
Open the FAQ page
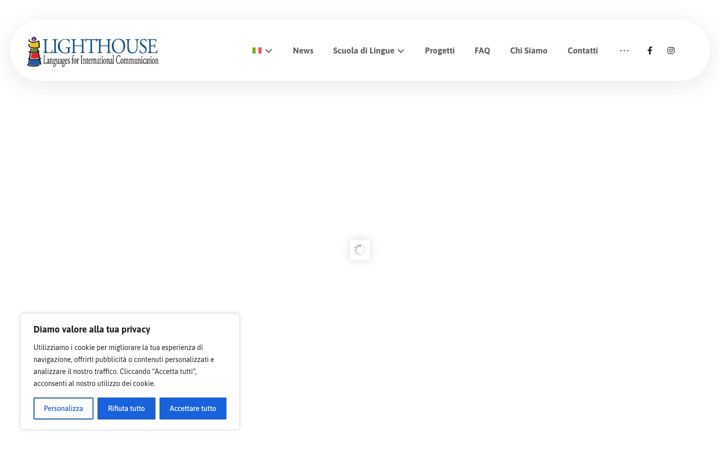[482, 51]
